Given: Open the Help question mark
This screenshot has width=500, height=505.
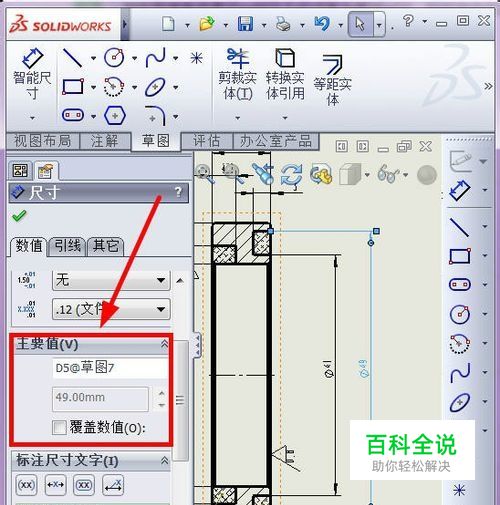Looking at the screenshot, I should point(408,22).
